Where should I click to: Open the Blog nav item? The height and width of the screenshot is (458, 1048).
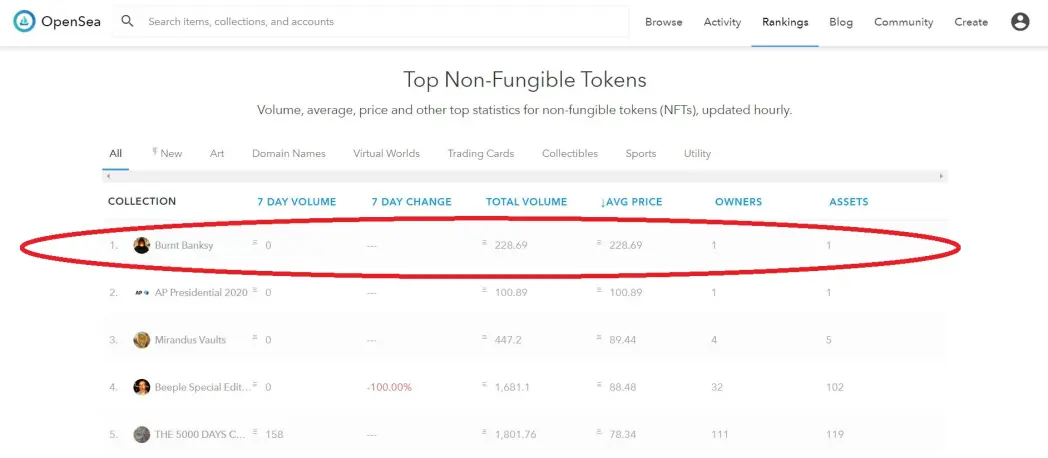[841, 22]
